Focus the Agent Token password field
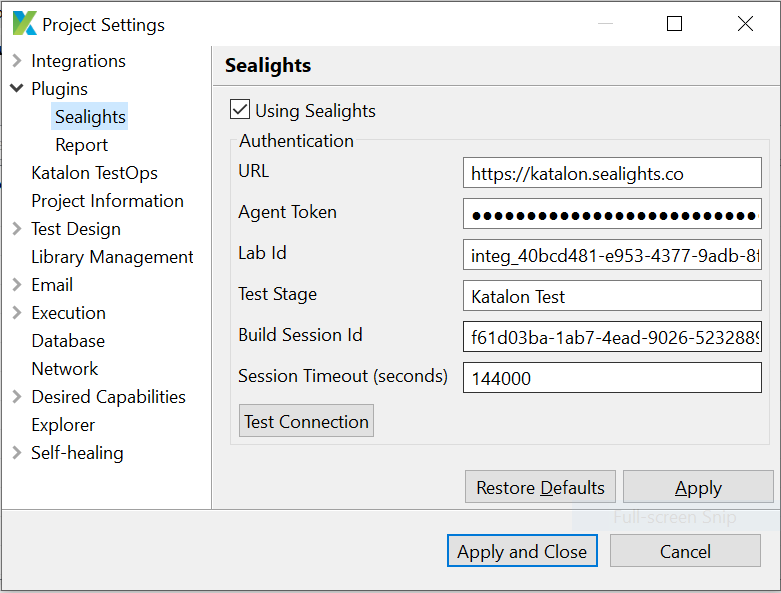781x593 pixels. point(612,214)
